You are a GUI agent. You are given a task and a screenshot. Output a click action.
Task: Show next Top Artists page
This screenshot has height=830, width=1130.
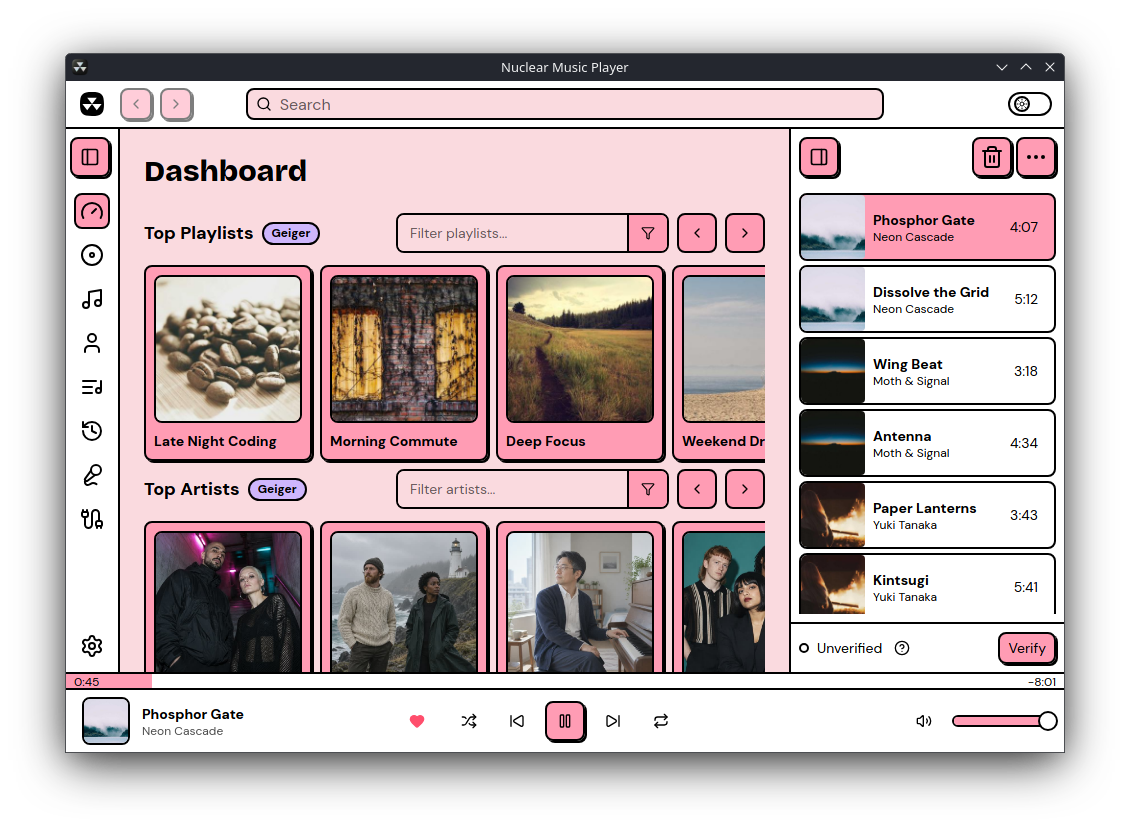point(744,489)
